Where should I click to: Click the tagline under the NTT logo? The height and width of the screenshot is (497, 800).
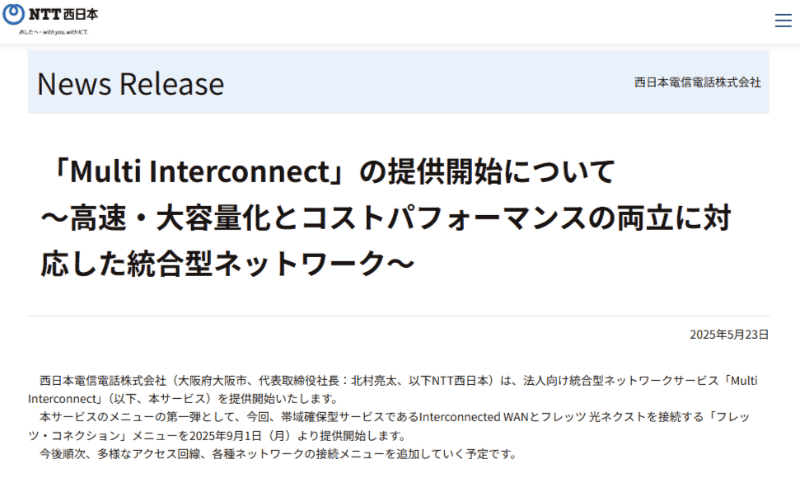pyautogui.click(x=52, y=32)
